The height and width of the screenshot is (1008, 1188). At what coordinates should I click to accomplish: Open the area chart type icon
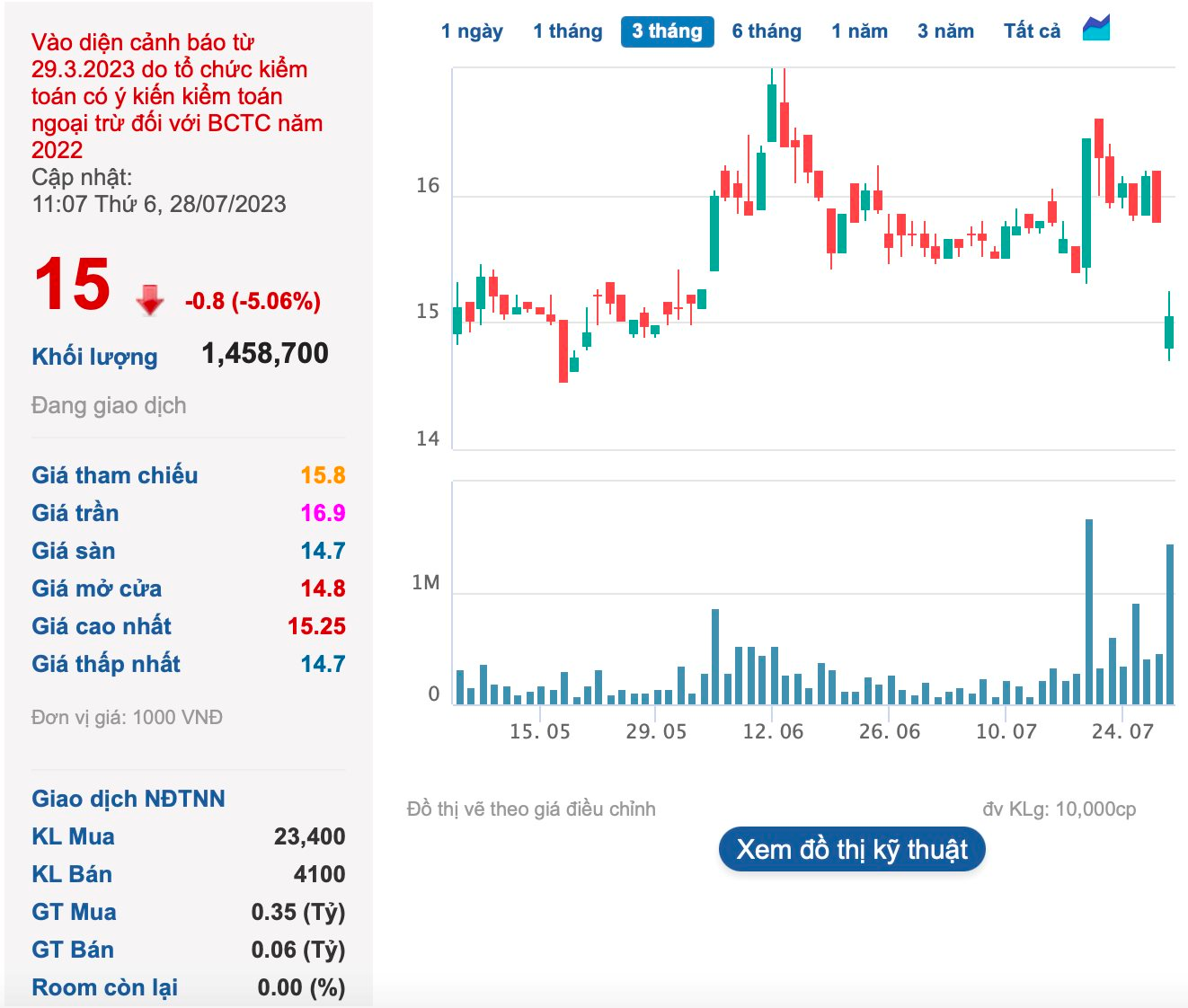1096,28
